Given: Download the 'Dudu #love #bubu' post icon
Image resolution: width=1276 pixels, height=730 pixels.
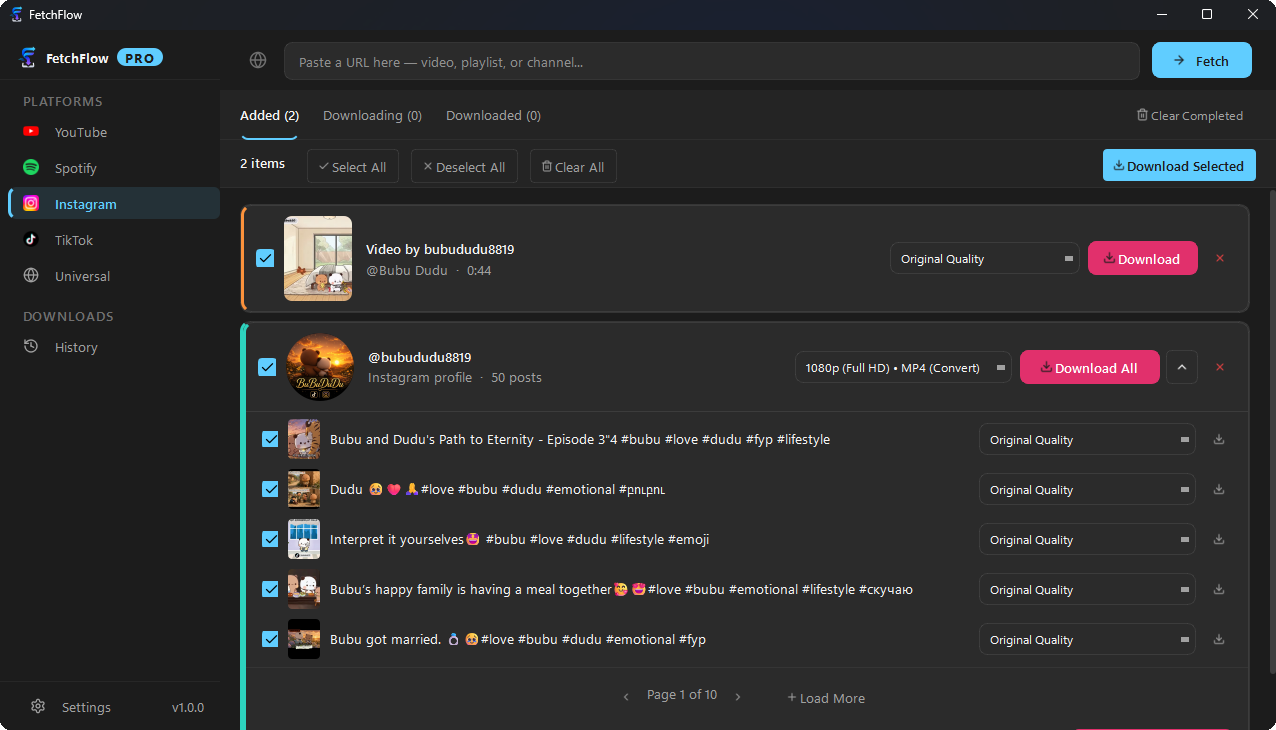Looking at the screenshot, I should [1219, 489].
